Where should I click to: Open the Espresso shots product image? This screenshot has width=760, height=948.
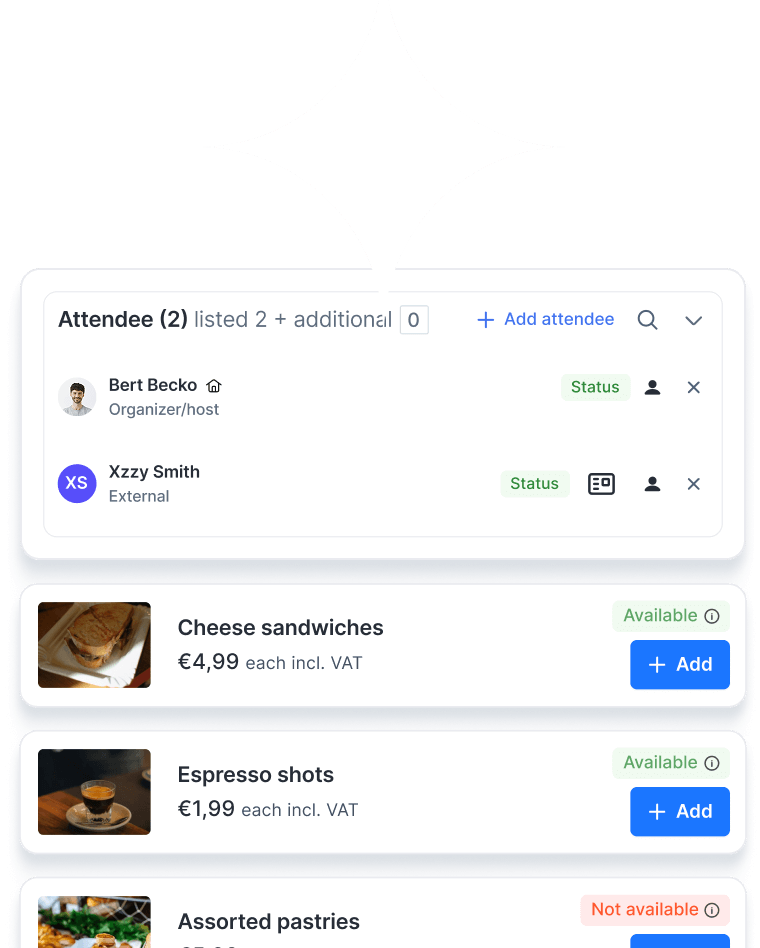coord(94,792)
